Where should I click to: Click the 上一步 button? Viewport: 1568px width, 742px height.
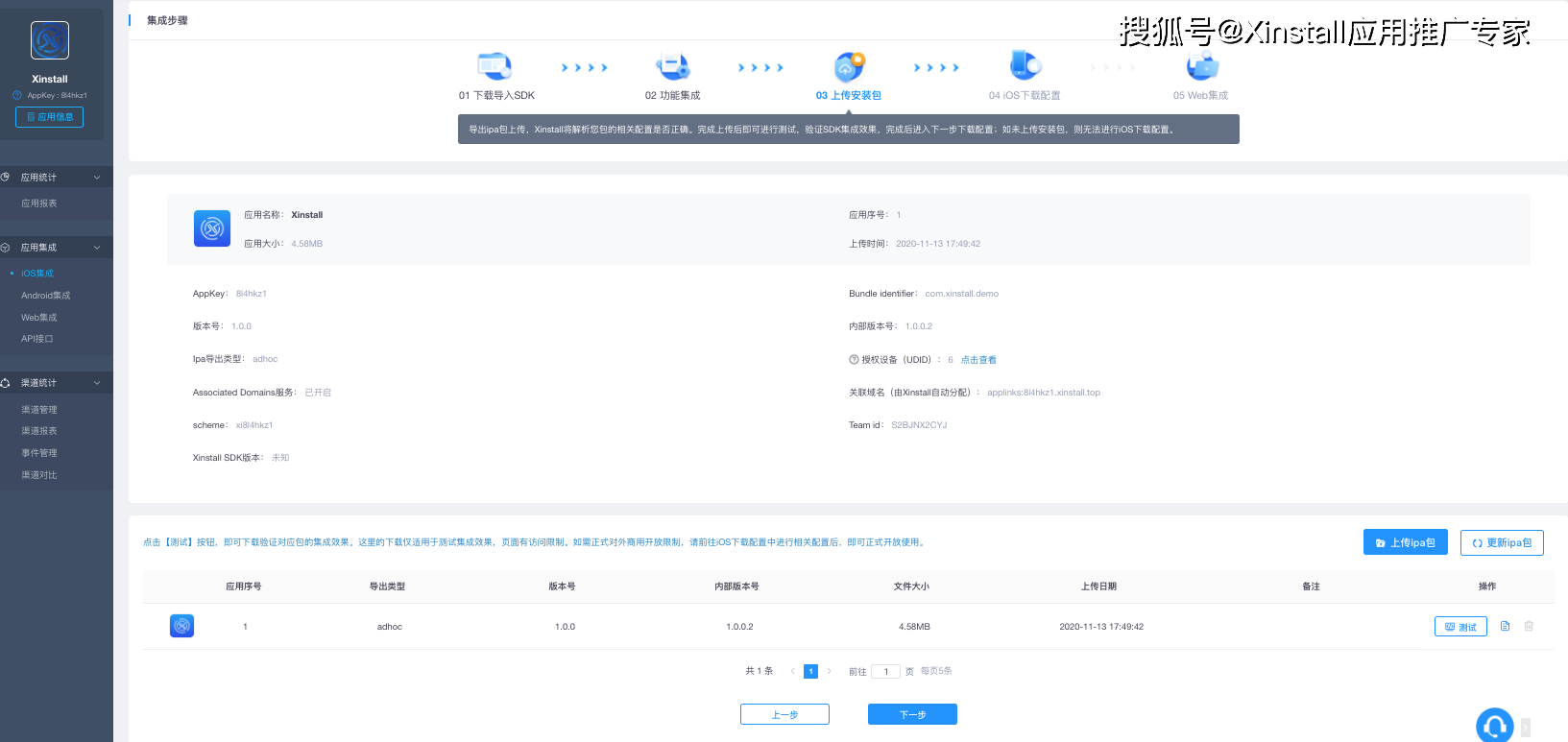784,714
